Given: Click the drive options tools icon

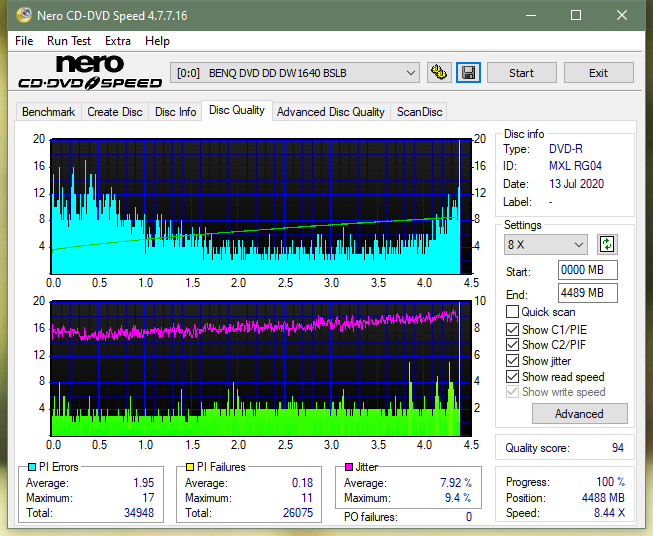Looking at the screenshot, I should click(x=439, y=73).
